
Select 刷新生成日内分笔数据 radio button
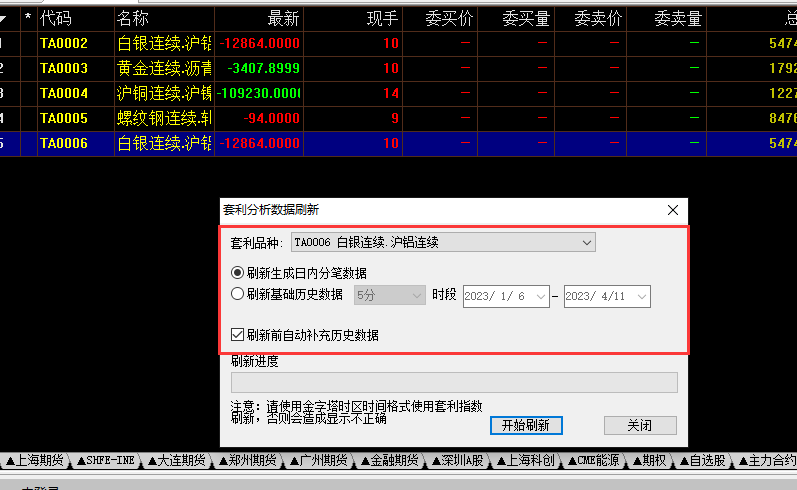(x=237, y=273)
